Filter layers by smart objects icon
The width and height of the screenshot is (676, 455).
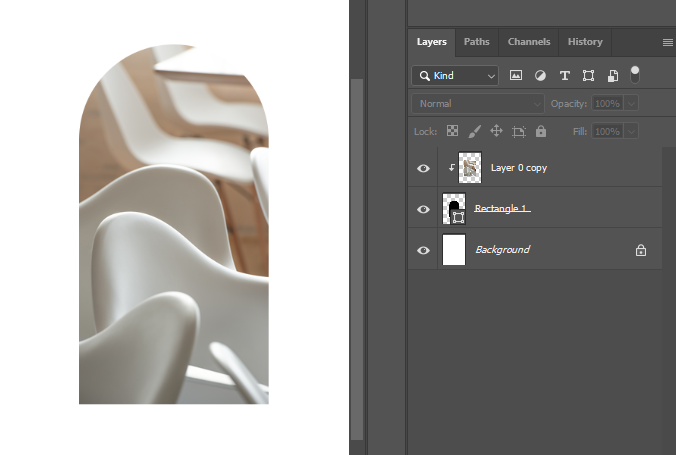[x=613, y=76]
